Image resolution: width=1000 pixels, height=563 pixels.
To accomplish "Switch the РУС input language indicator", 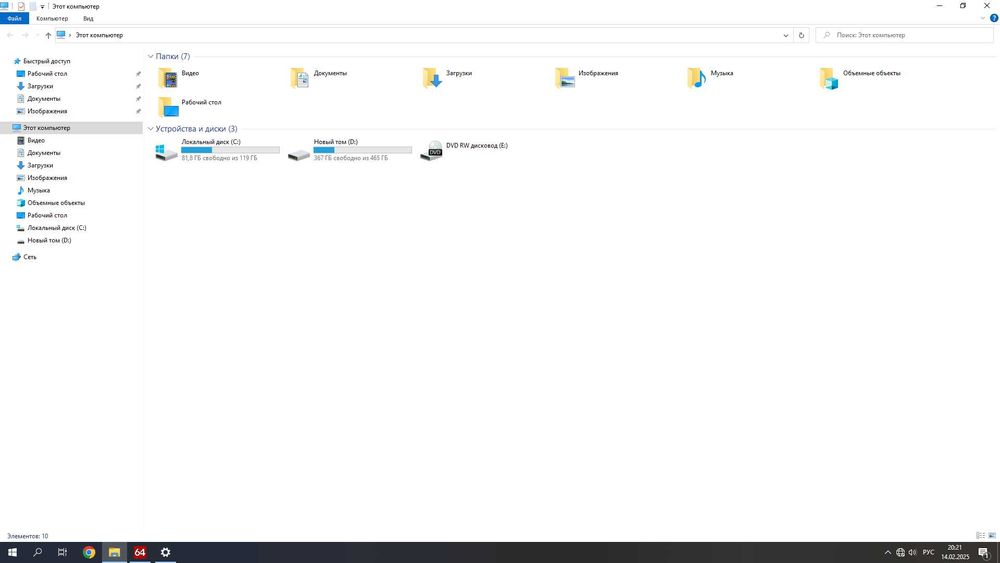I will click(928, 552).
